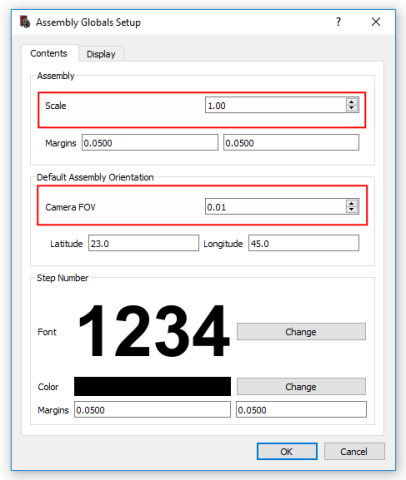The image size is (406, 480).
Task: Select the Contents tab
Action: tap(49, 53)
